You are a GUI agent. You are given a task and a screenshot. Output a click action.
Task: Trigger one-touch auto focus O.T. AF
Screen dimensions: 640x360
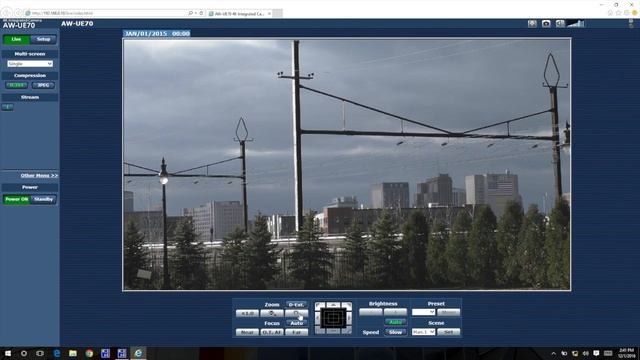point(272,332)
